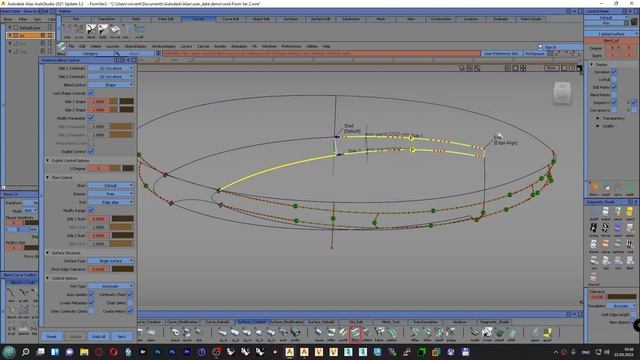This screenshot has width=640, height=360.
Task: Open Flow Control Start dropdown
Action: [110, 185]
